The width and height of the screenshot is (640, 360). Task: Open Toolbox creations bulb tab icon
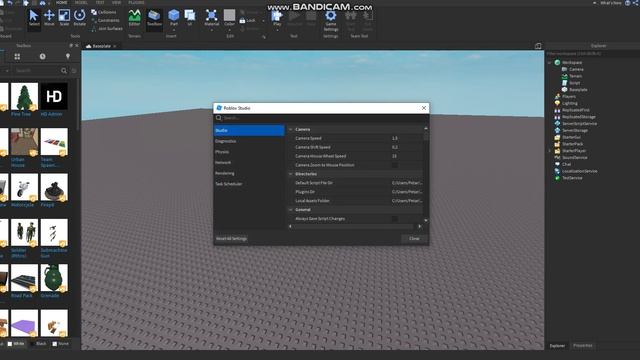point(68,57)
